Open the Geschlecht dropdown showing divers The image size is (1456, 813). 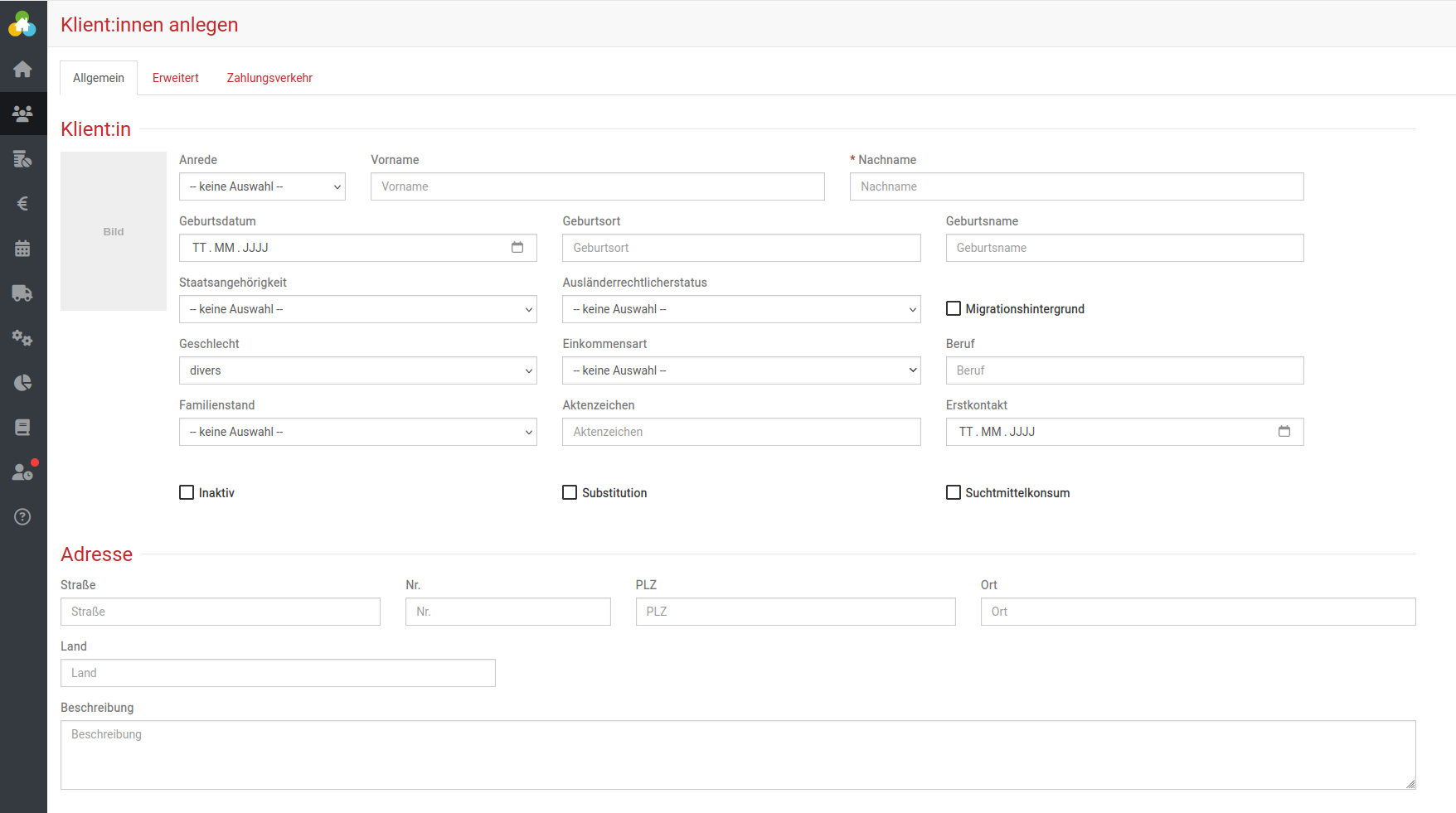[x=357, y=370]
